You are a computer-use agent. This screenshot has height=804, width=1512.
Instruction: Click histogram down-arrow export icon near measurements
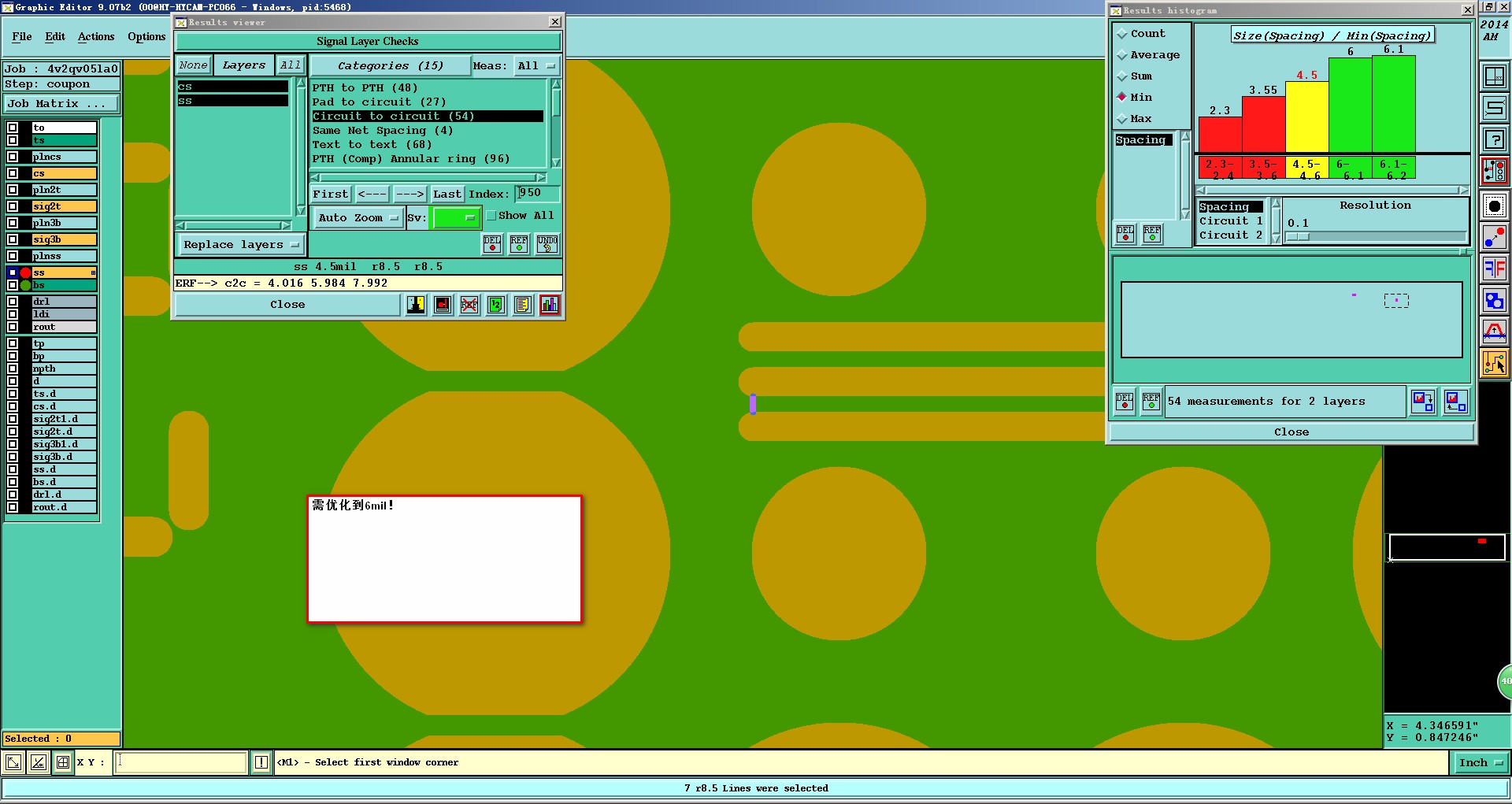click(x=1423, y=402)
